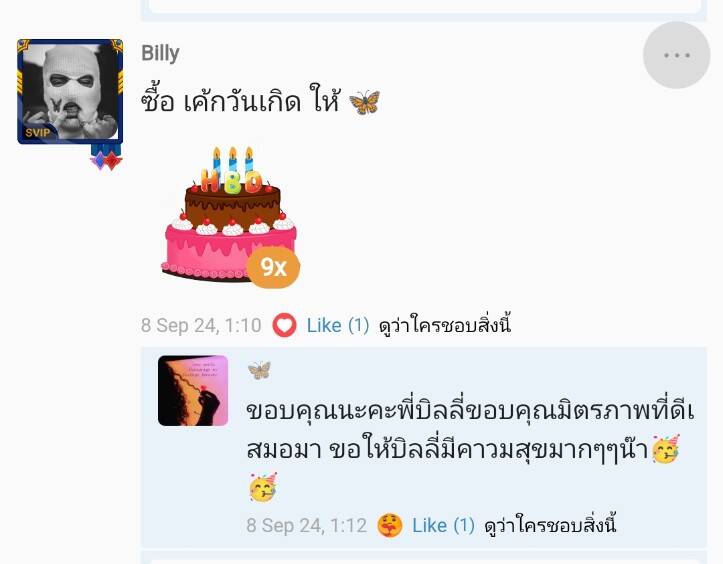Image resolution: width=723 pixels, height=564 pixels.
Task: View who liked Billy's cake post
Action: pyautogui.click(x=444, y=326)
